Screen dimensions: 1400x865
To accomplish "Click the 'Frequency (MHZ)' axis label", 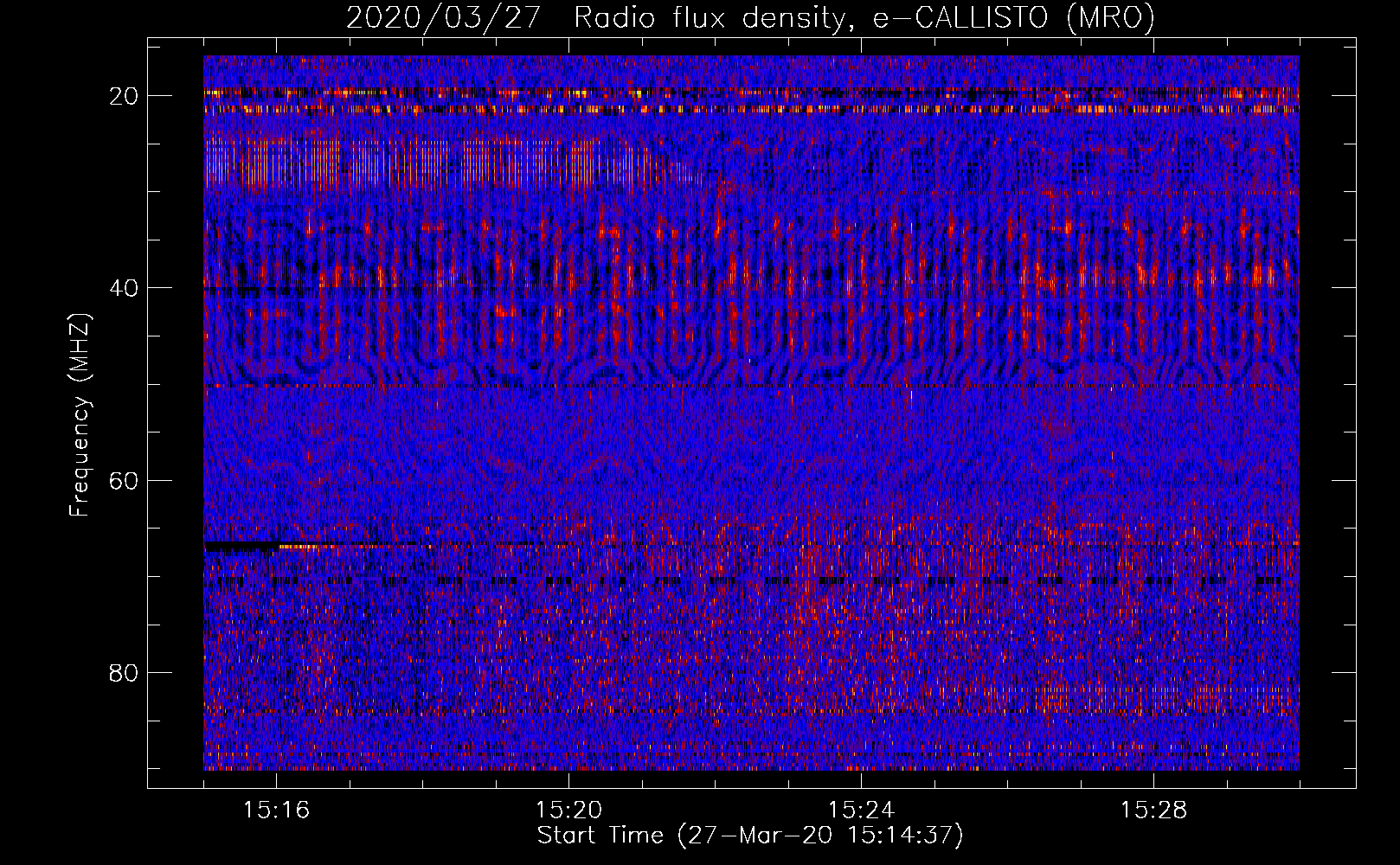I will pyautogui.click(x=79, y=415).
